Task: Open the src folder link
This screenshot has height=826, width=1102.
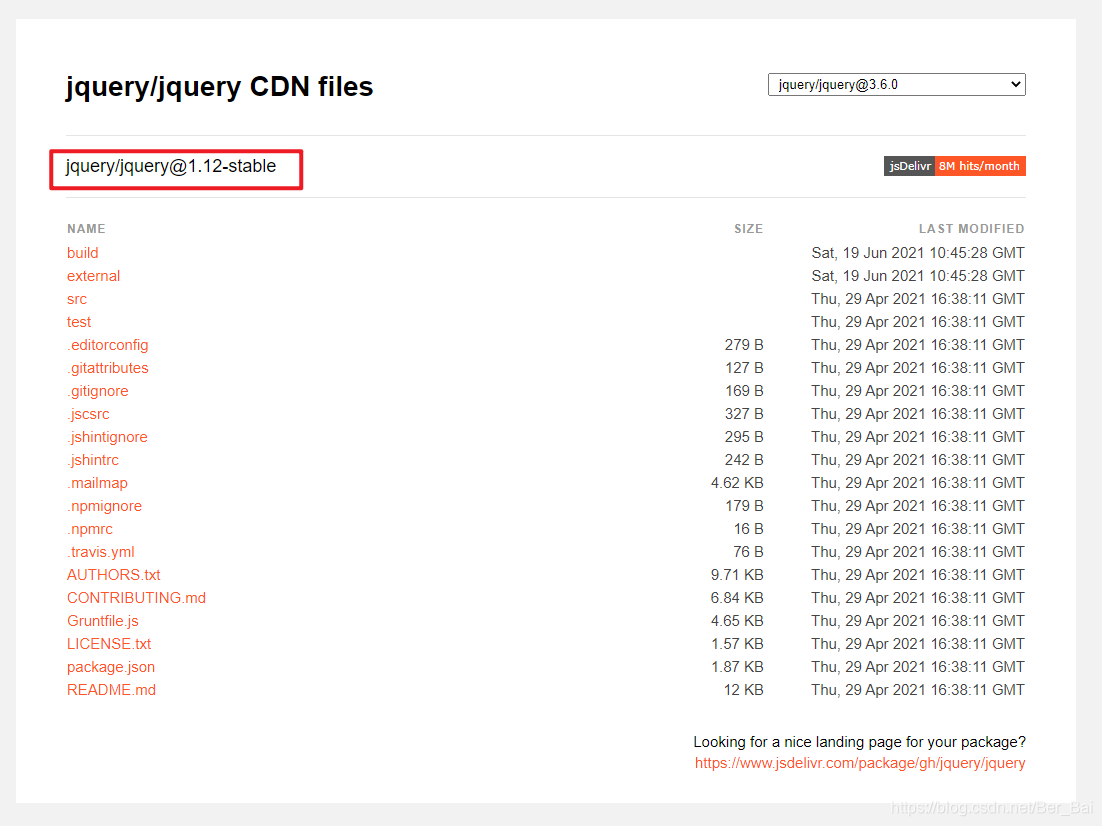Action: click(x=77, y=299)
